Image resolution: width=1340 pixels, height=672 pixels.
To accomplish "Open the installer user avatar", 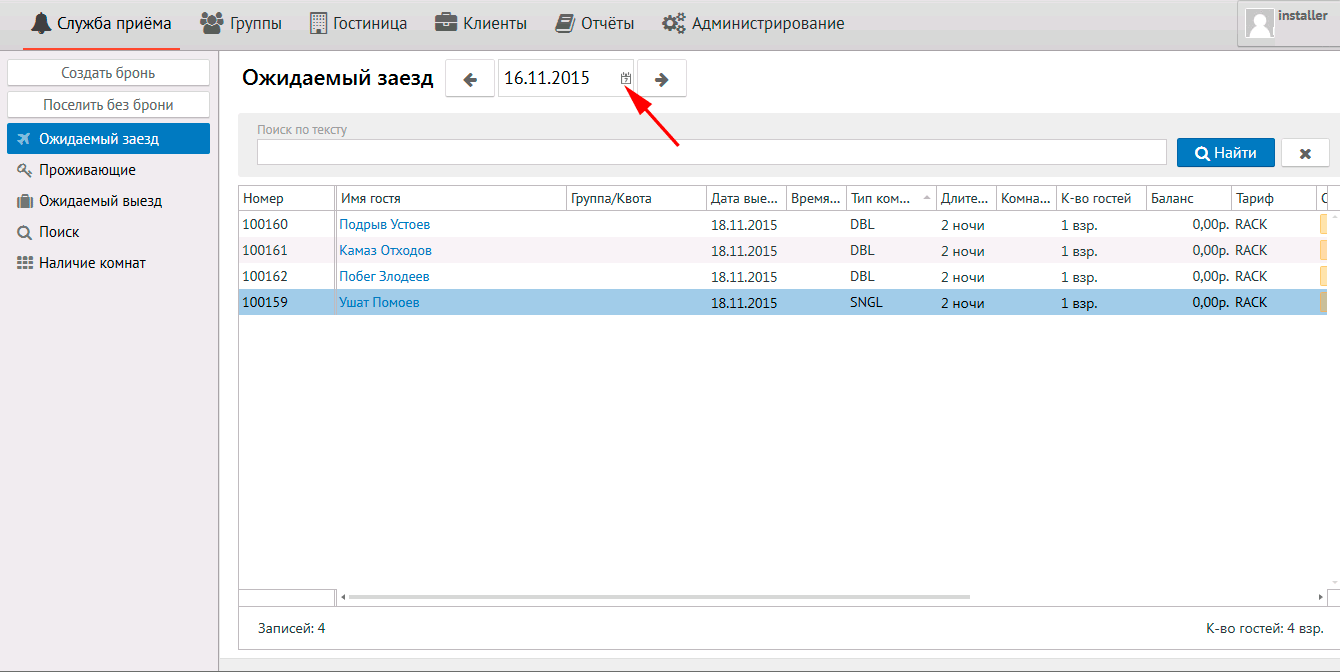I will click(1260, 24).
